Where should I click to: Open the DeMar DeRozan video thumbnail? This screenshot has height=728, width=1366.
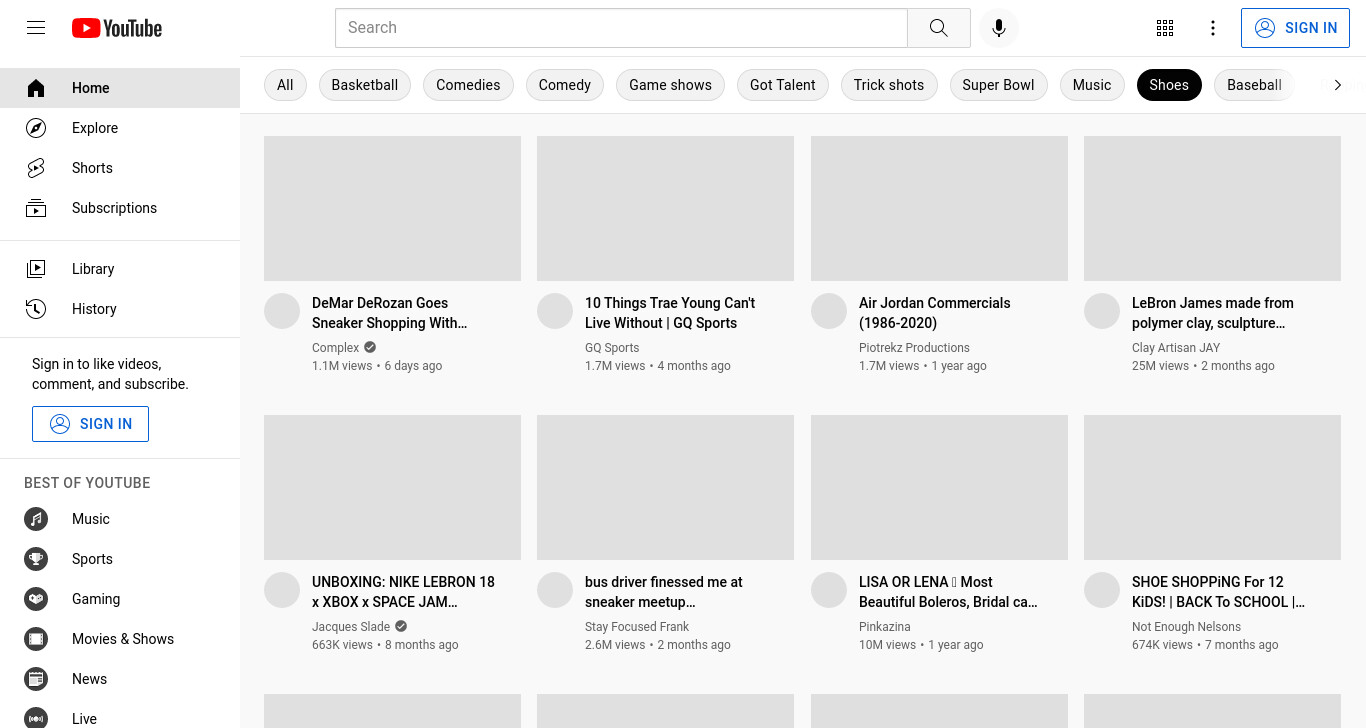point(392,208)
